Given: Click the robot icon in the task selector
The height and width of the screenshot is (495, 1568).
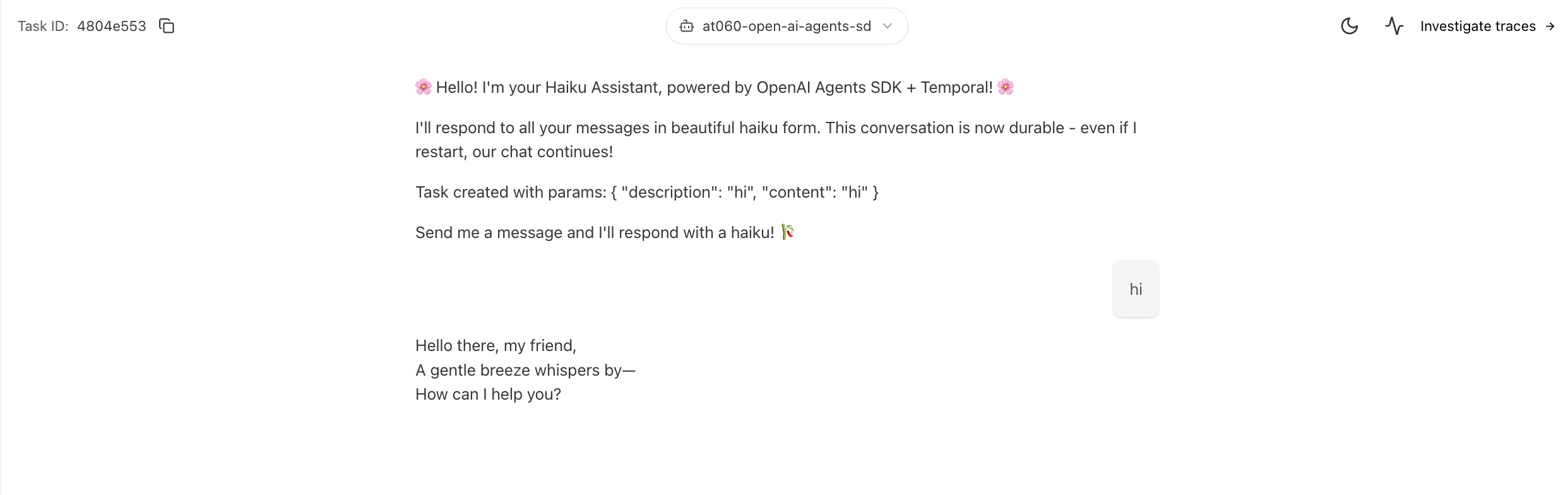Looking at the screenshot, I should click(x=686, y=26).
